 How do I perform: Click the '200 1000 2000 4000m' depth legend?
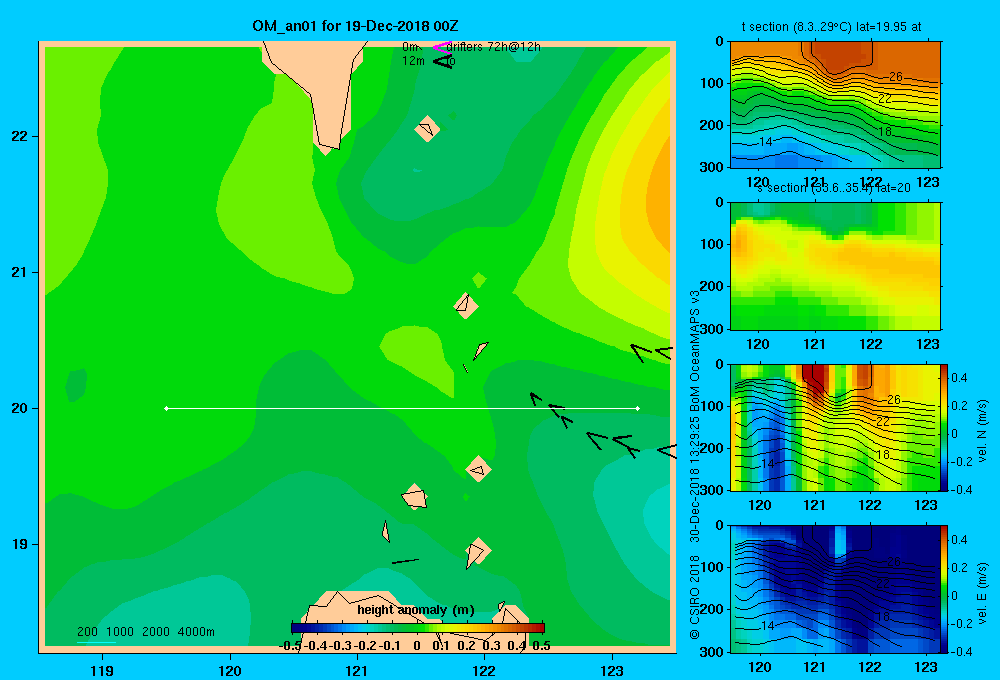pyautogui.click(x=145, y=632)
